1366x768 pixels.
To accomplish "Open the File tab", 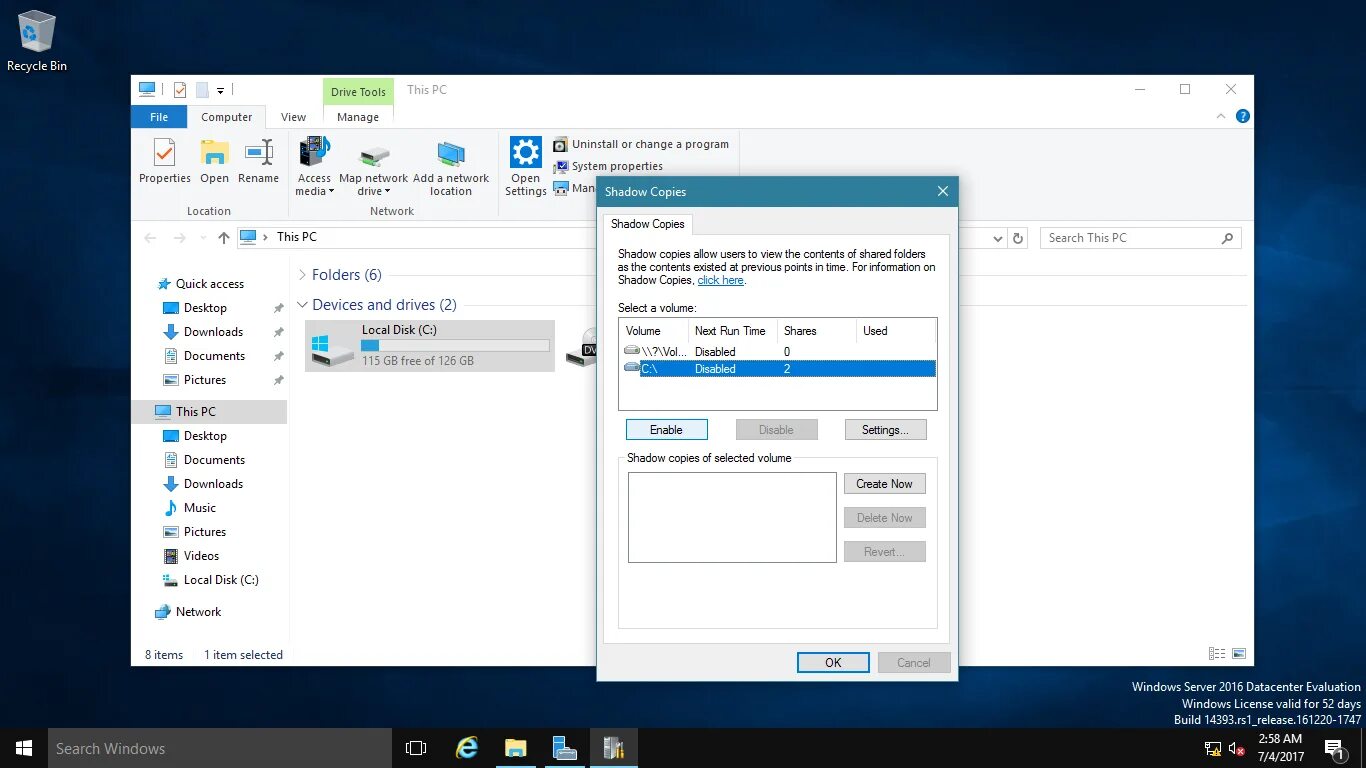I will 159,117.
